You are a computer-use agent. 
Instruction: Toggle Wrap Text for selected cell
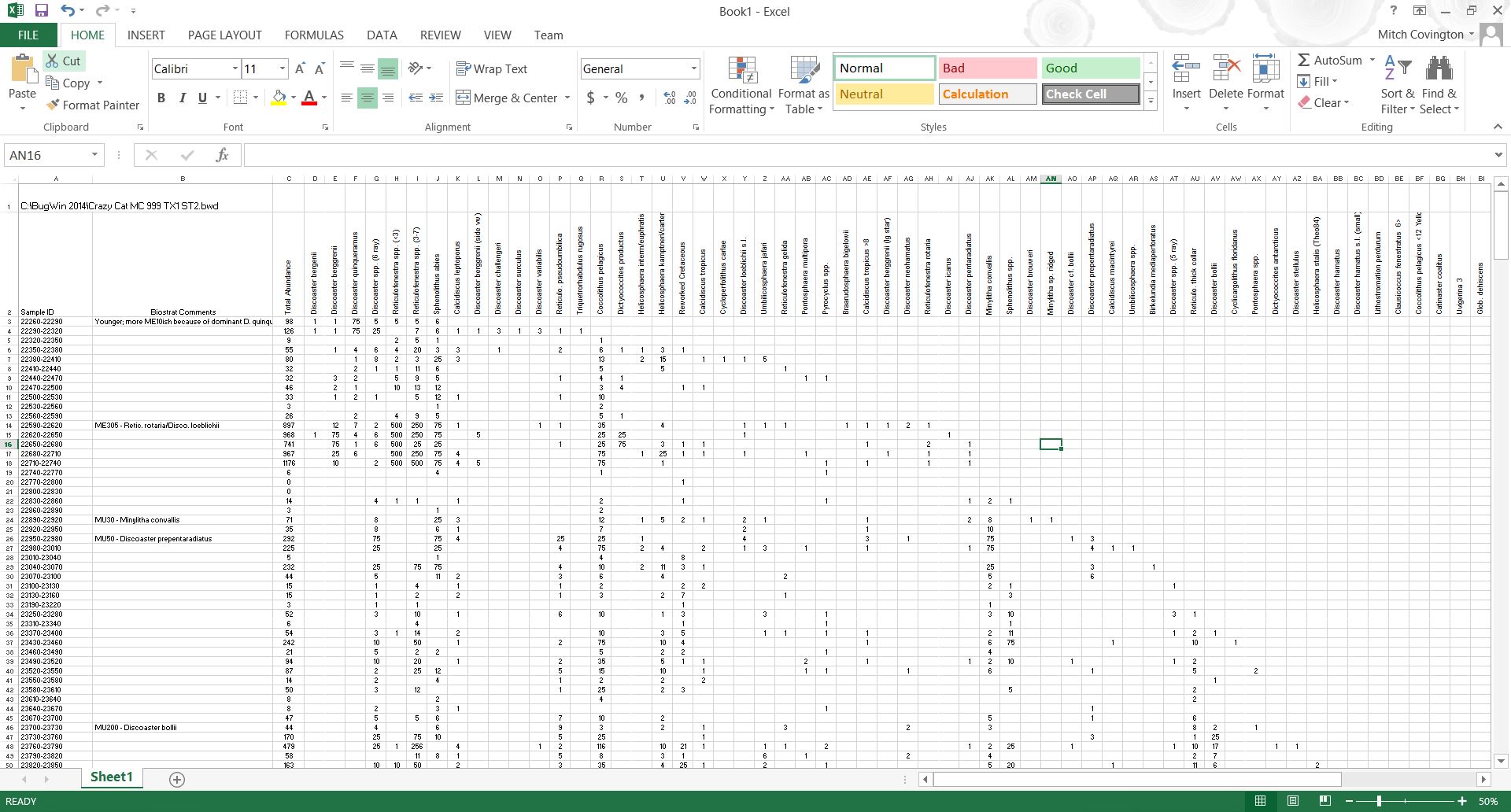click(x=492, y=69)
